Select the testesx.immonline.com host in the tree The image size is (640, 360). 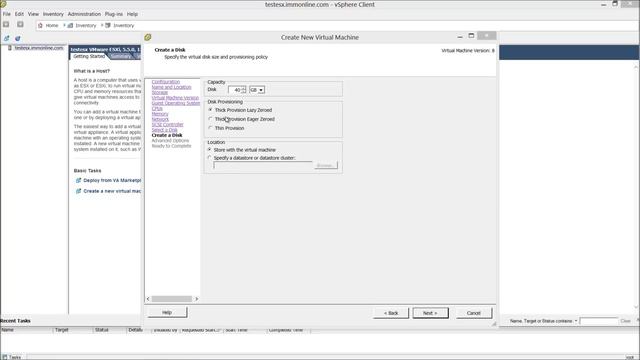pyautogui.click(x=39, y=48)
